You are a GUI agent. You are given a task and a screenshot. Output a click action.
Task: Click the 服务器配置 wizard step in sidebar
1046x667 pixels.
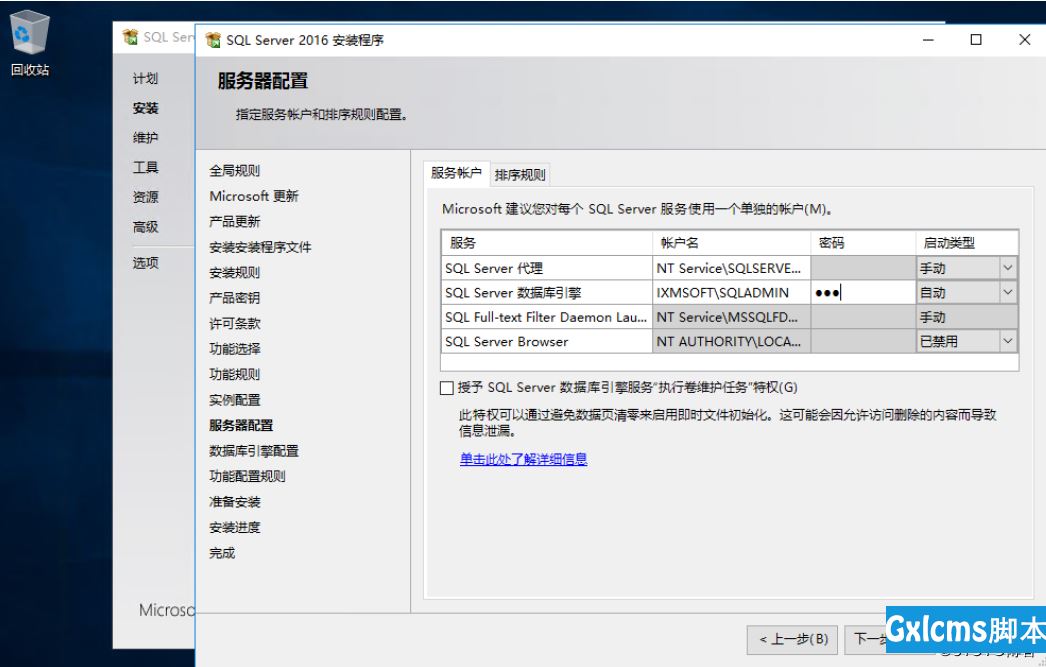(241, 426)
